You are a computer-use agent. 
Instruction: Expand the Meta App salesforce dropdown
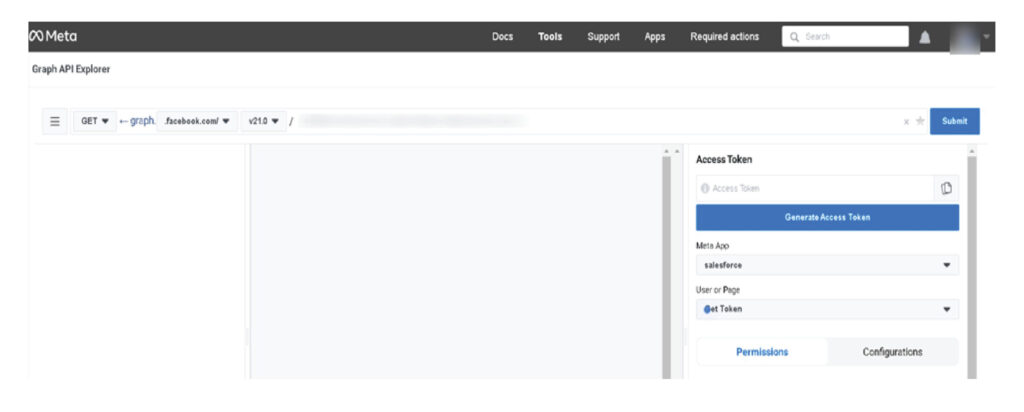tap(827, 265)
